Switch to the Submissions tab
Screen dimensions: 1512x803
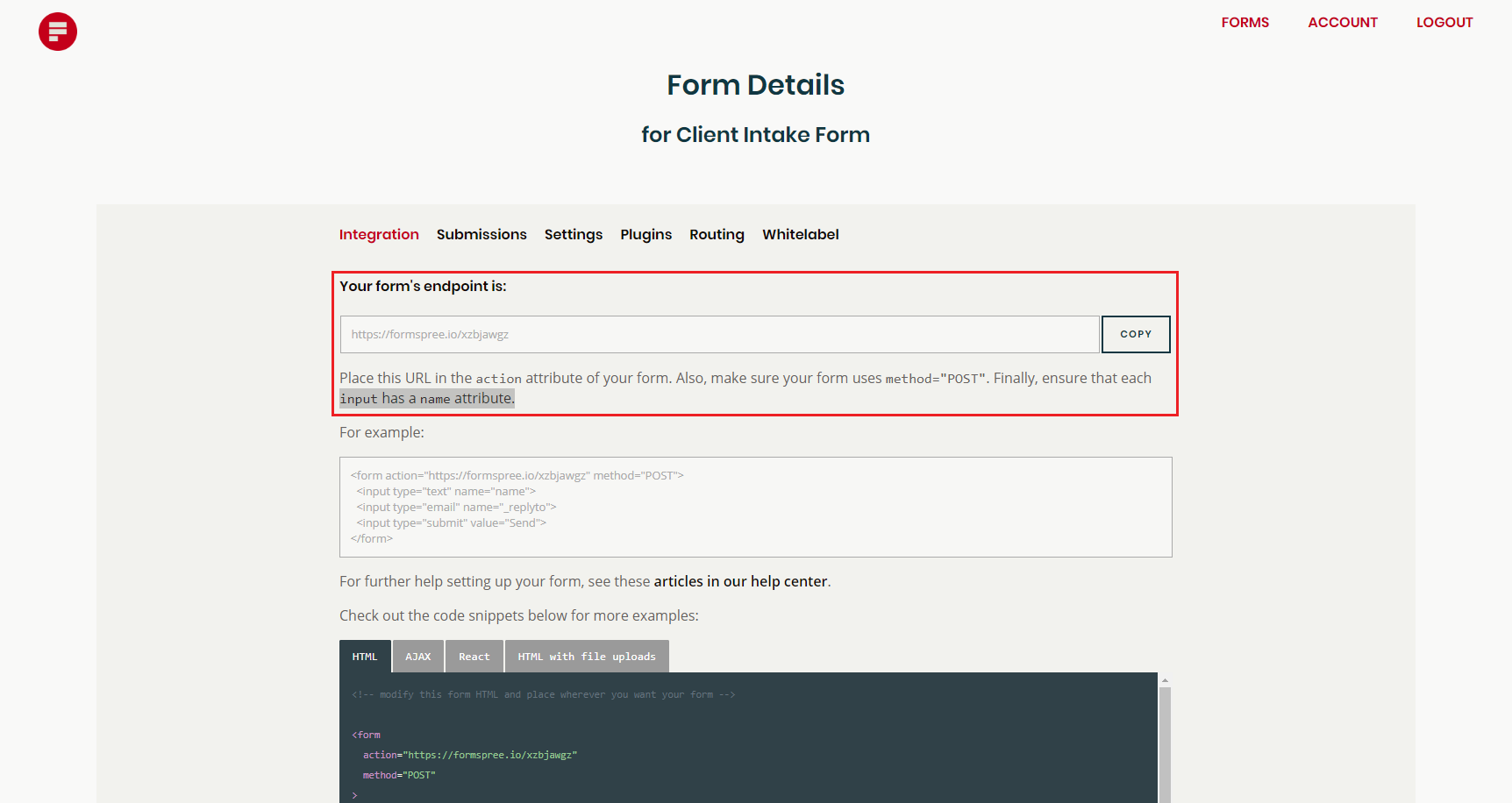[481, 234]
